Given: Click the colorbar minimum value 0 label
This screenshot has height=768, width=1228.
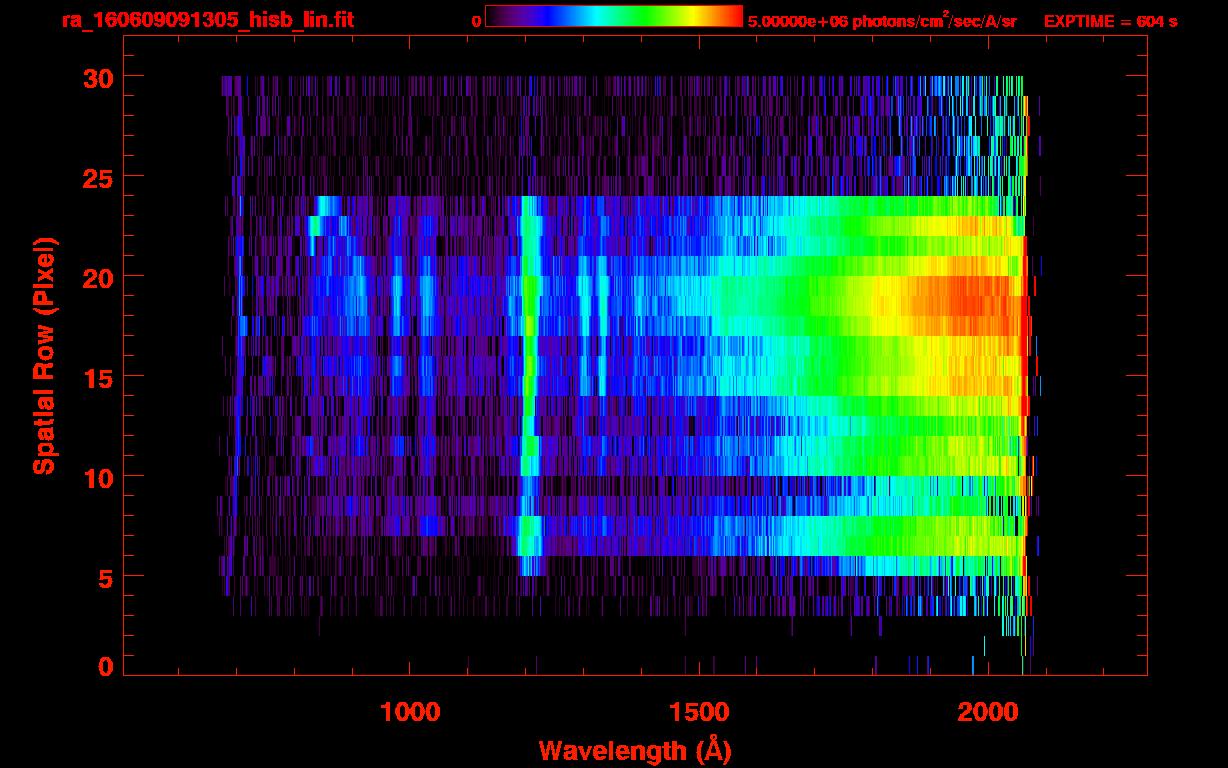Looking at the screenshot, I should coord(477,21).
